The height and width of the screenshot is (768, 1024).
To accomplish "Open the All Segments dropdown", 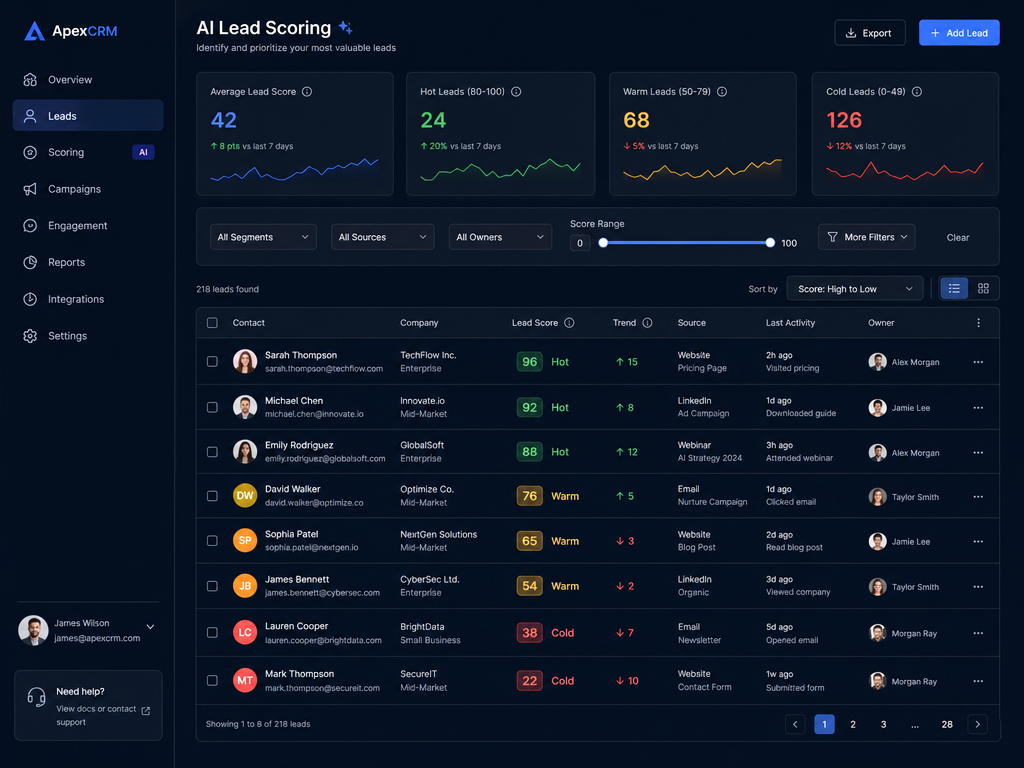I will pyautogui.click(x=263, y=237).
